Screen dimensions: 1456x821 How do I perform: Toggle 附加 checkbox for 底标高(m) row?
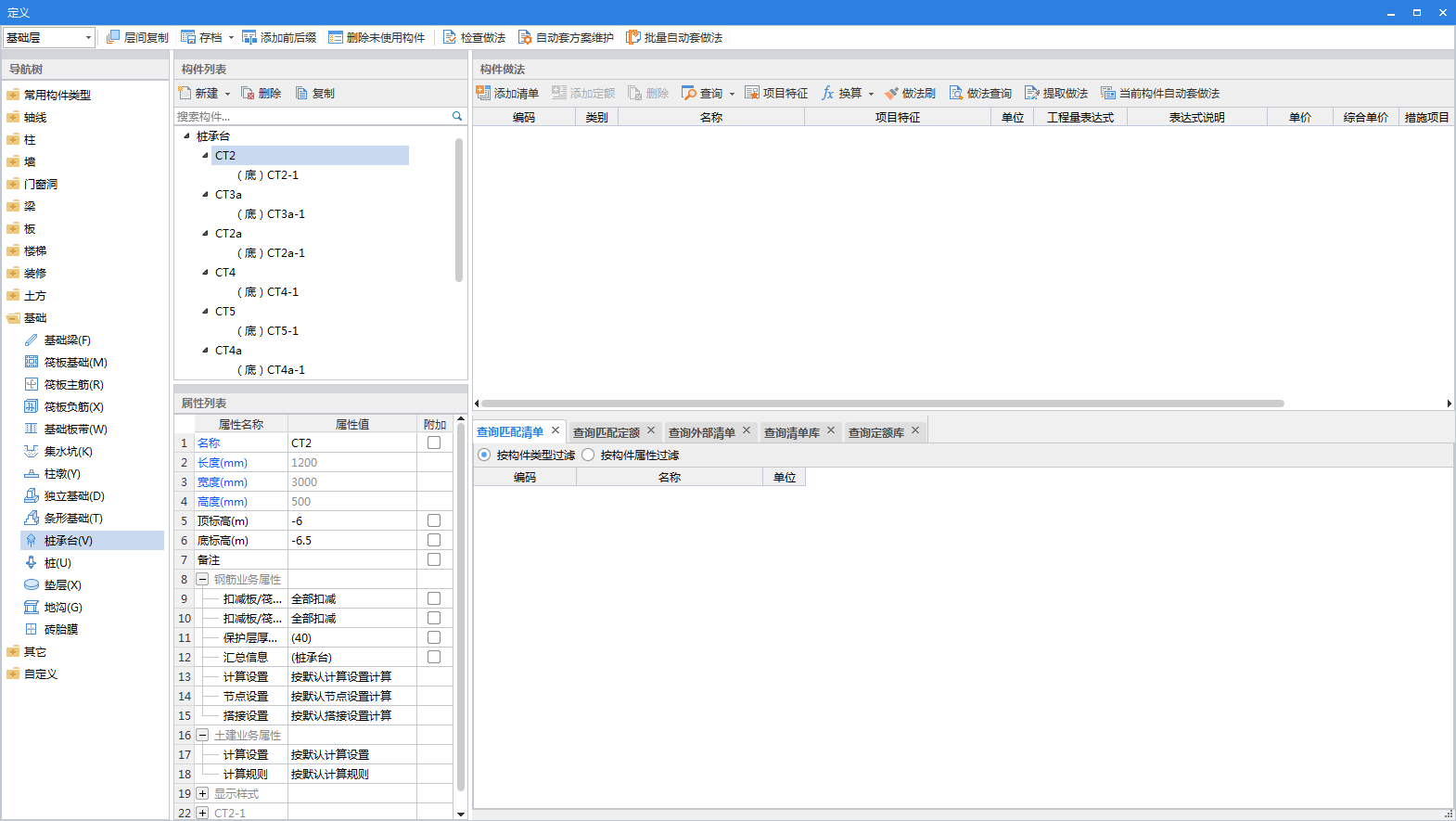point(434,540)
